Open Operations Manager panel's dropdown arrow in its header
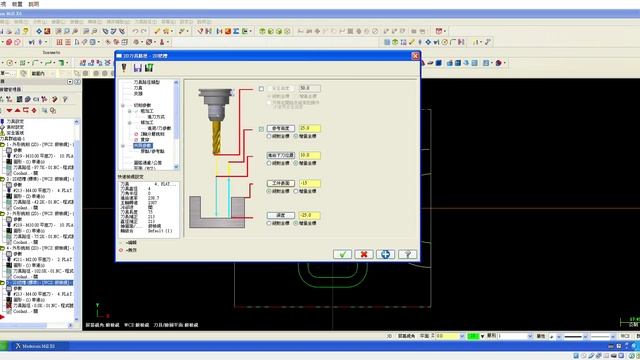 tap(70, 82)
